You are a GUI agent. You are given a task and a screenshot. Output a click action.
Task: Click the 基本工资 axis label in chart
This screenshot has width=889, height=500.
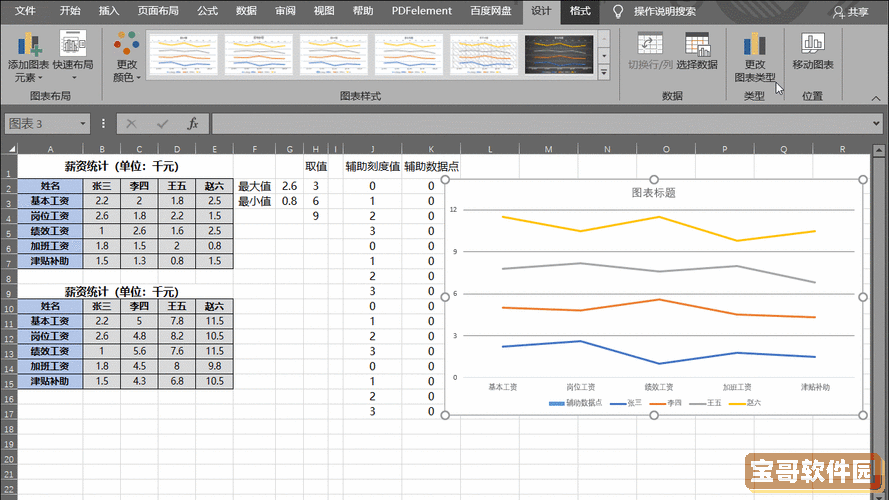pos(502,387)
